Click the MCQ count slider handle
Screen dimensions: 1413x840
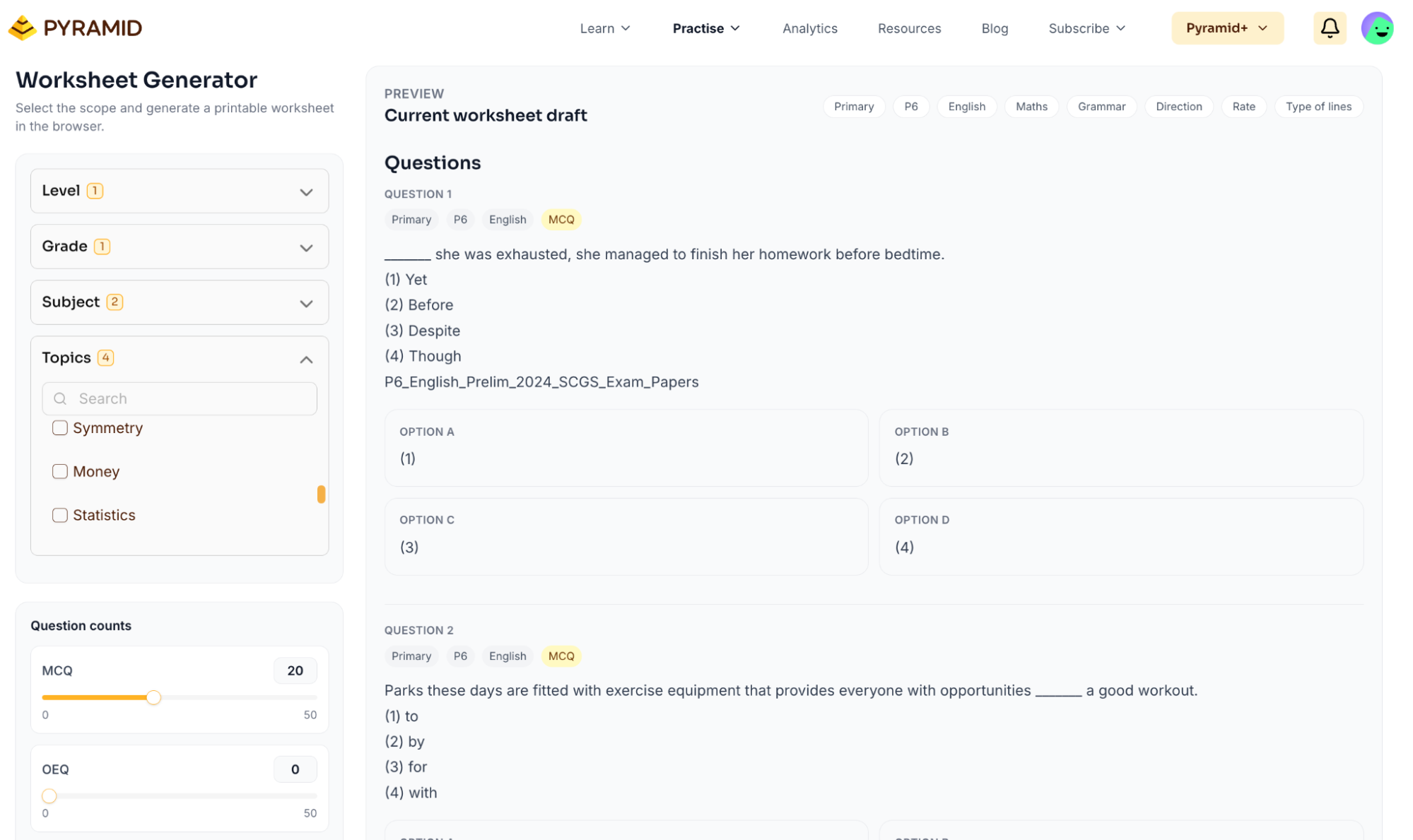pyautogui.click(x=153, y=698)
